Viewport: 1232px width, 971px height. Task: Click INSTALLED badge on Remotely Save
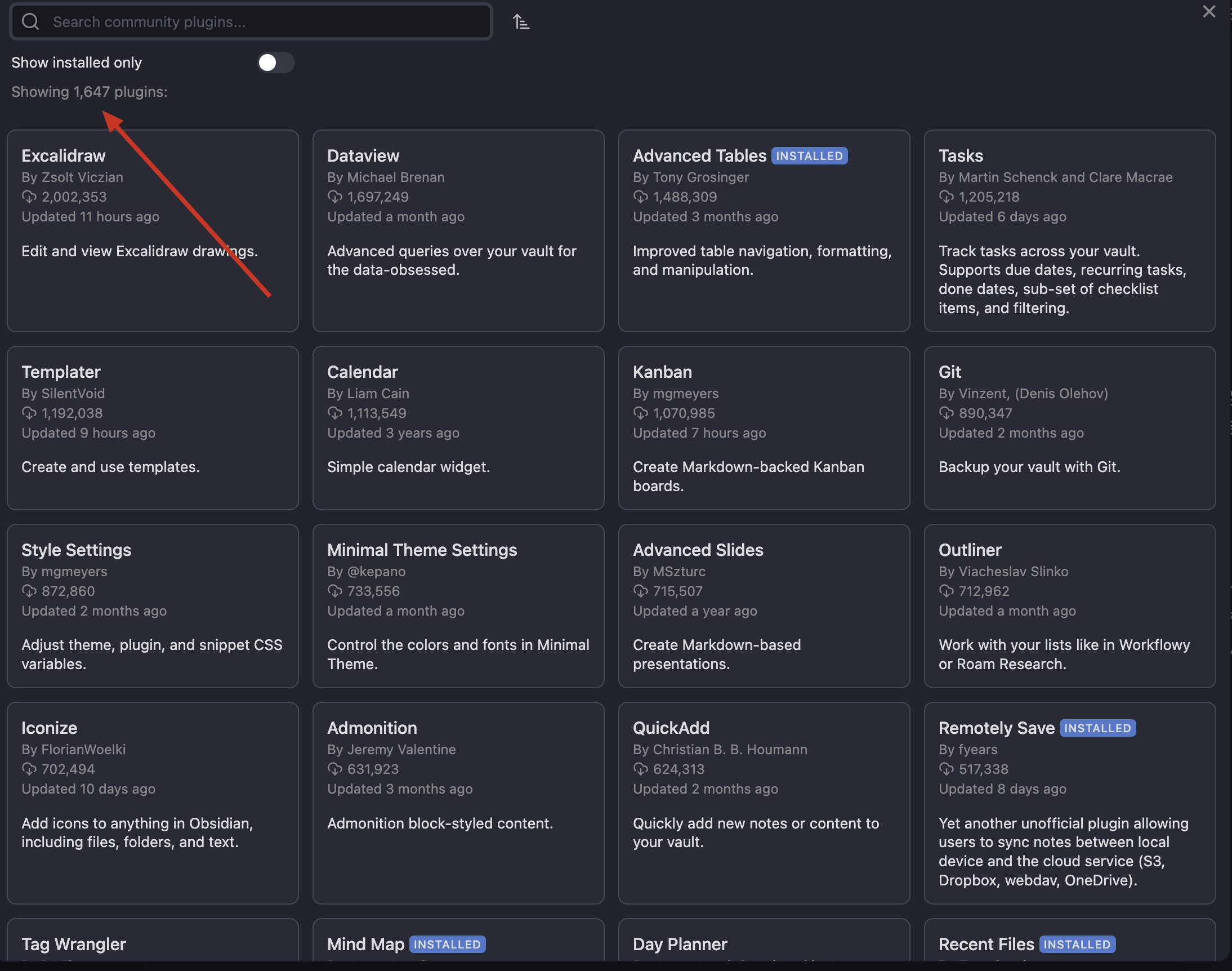pos(1097,728)
